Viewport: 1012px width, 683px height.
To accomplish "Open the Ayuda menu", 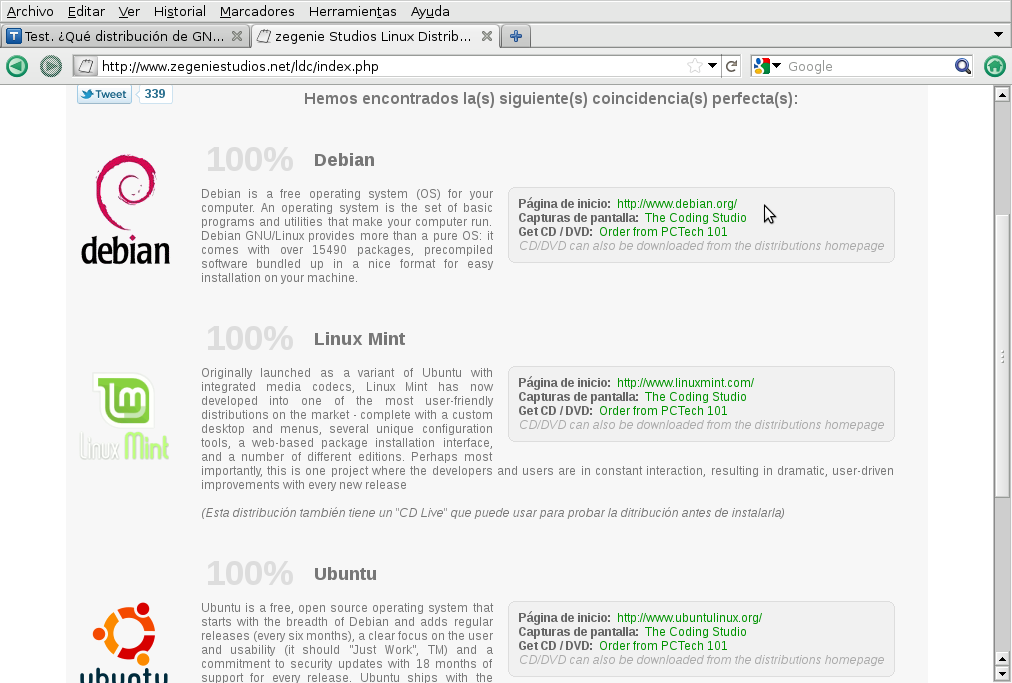I will [x=430, y=12].
